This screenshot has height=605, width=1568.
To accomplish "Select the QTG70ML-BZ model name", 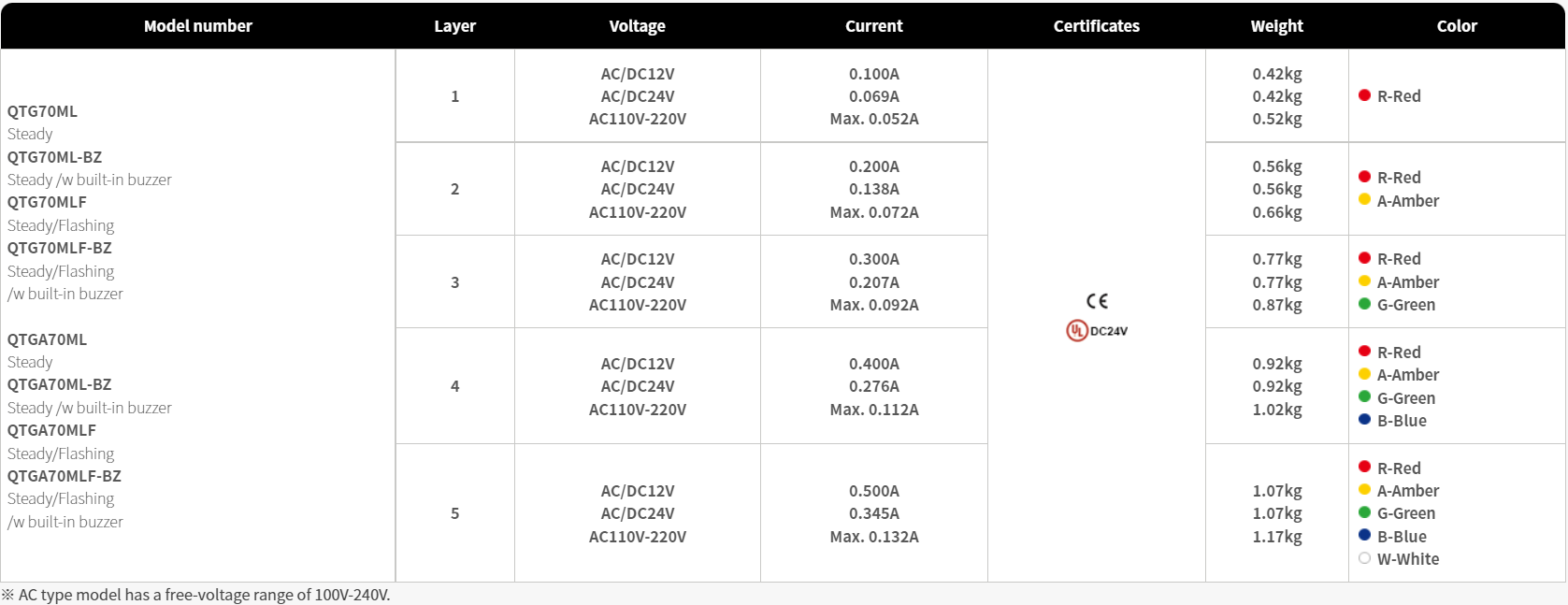I will pos(54,157).
